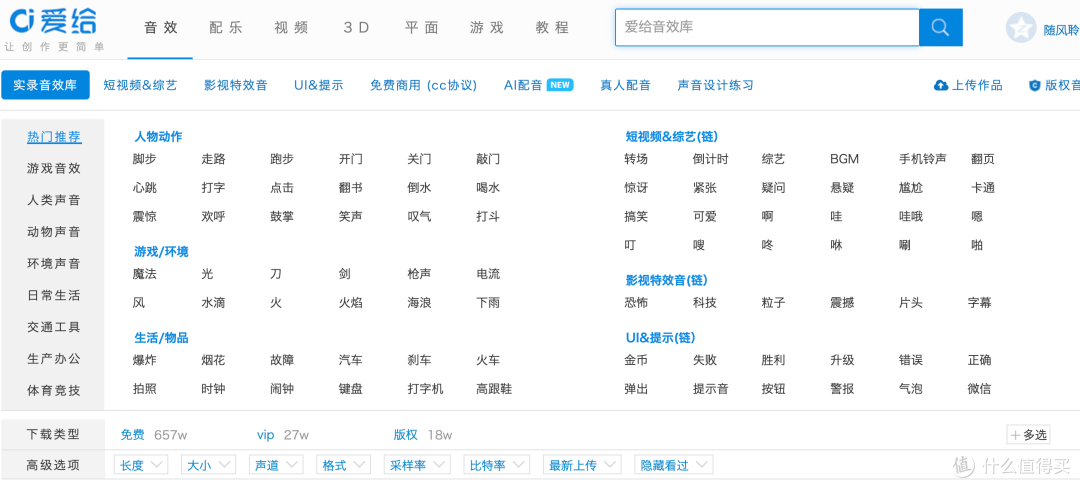The height and width of the screenshot is (488, 1080).
Task: Click the 爆炸 sound tag
Action: [145, 360]
